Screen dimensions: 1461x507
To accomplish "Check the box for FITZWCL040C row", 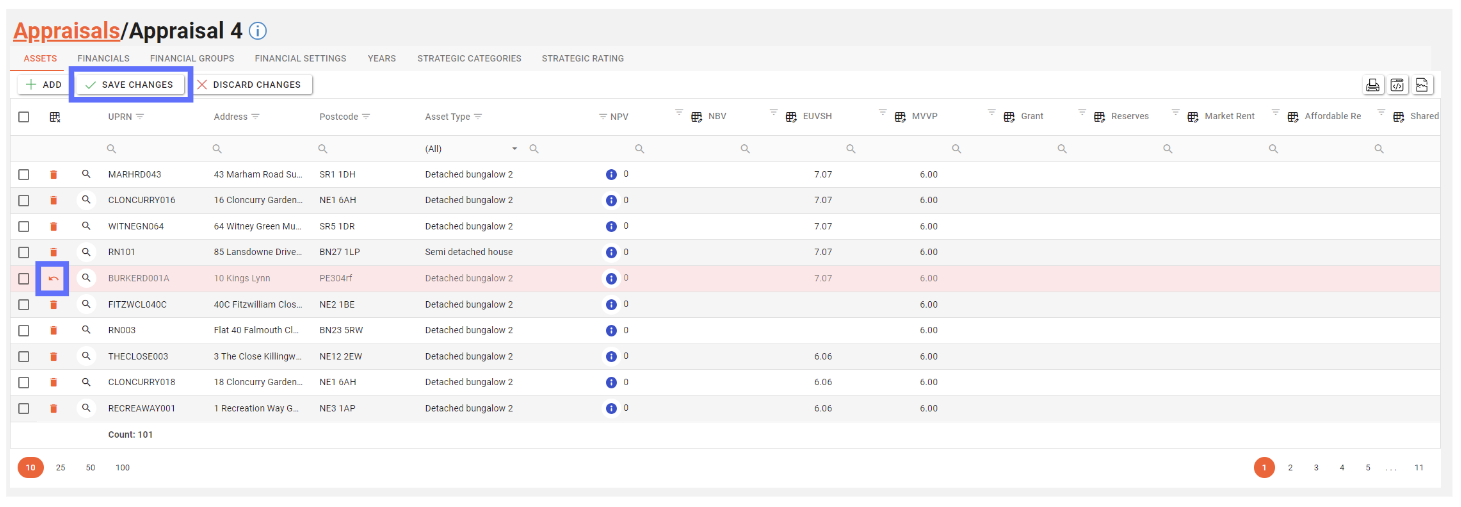I will 24,304.
